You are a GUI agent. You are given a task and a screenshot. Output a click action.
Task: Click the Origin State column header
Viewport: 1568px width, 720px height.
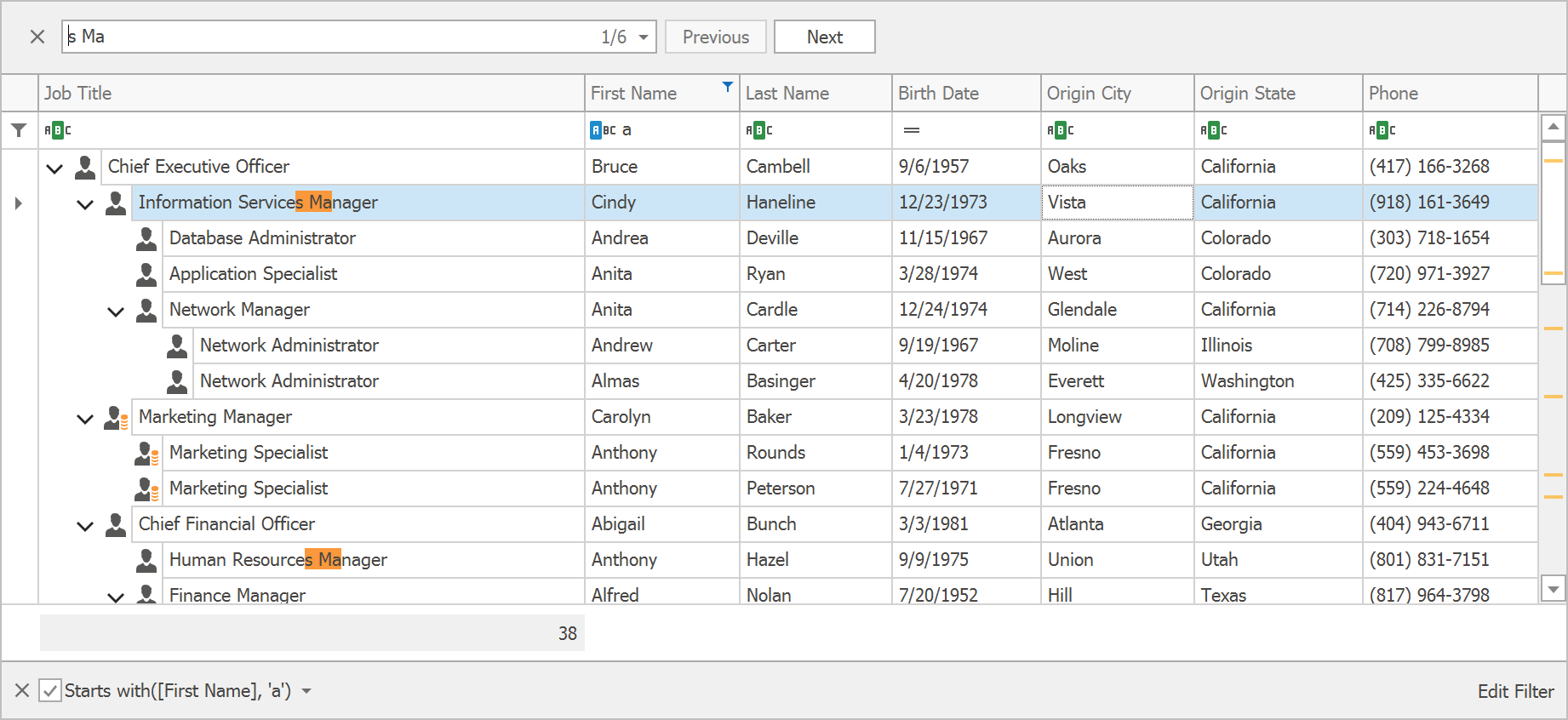click(x=1277, y=94)
